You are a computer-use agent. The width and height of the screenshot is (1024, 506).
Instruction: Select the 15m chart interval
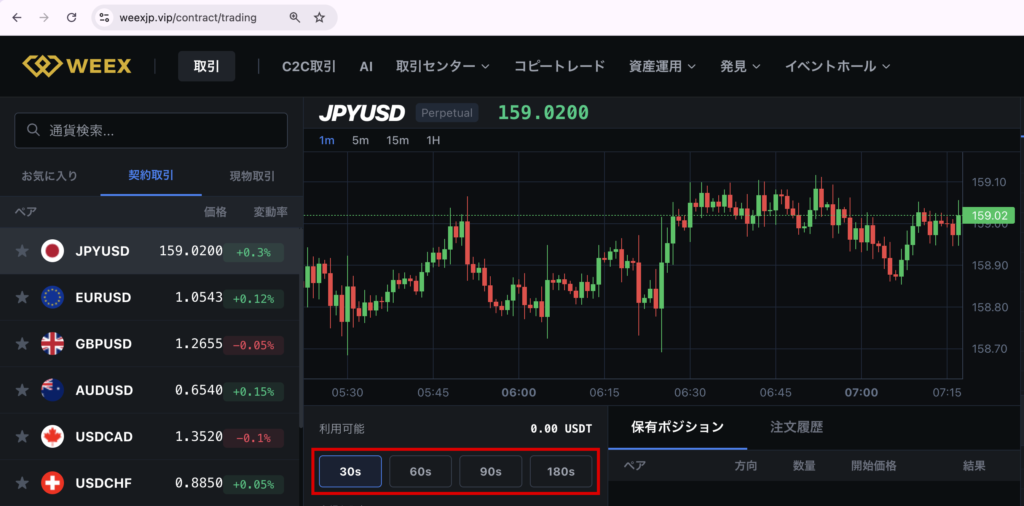tap(398, 140)
